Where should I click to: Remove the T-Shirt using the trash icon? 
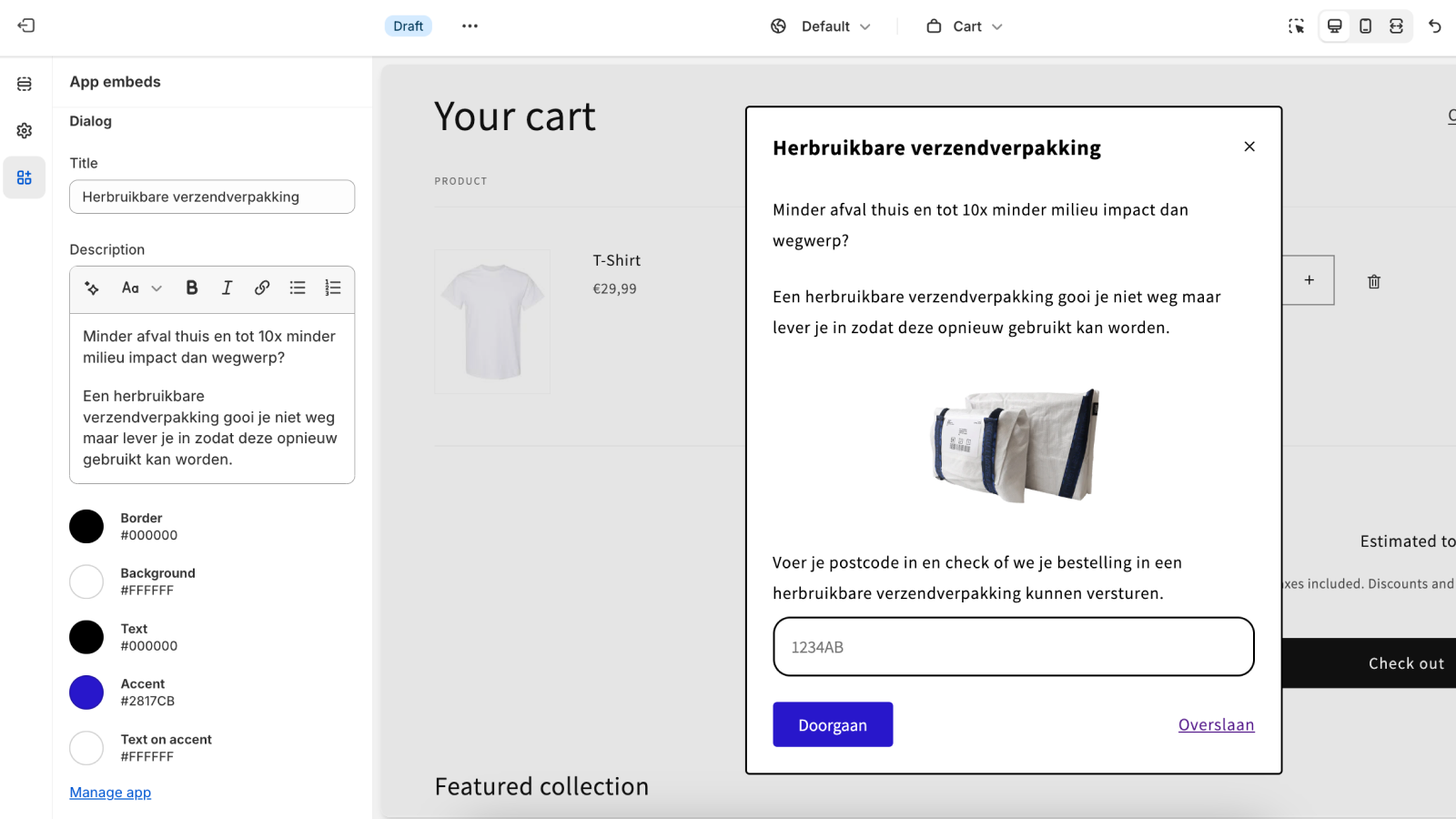[1374, 281]
